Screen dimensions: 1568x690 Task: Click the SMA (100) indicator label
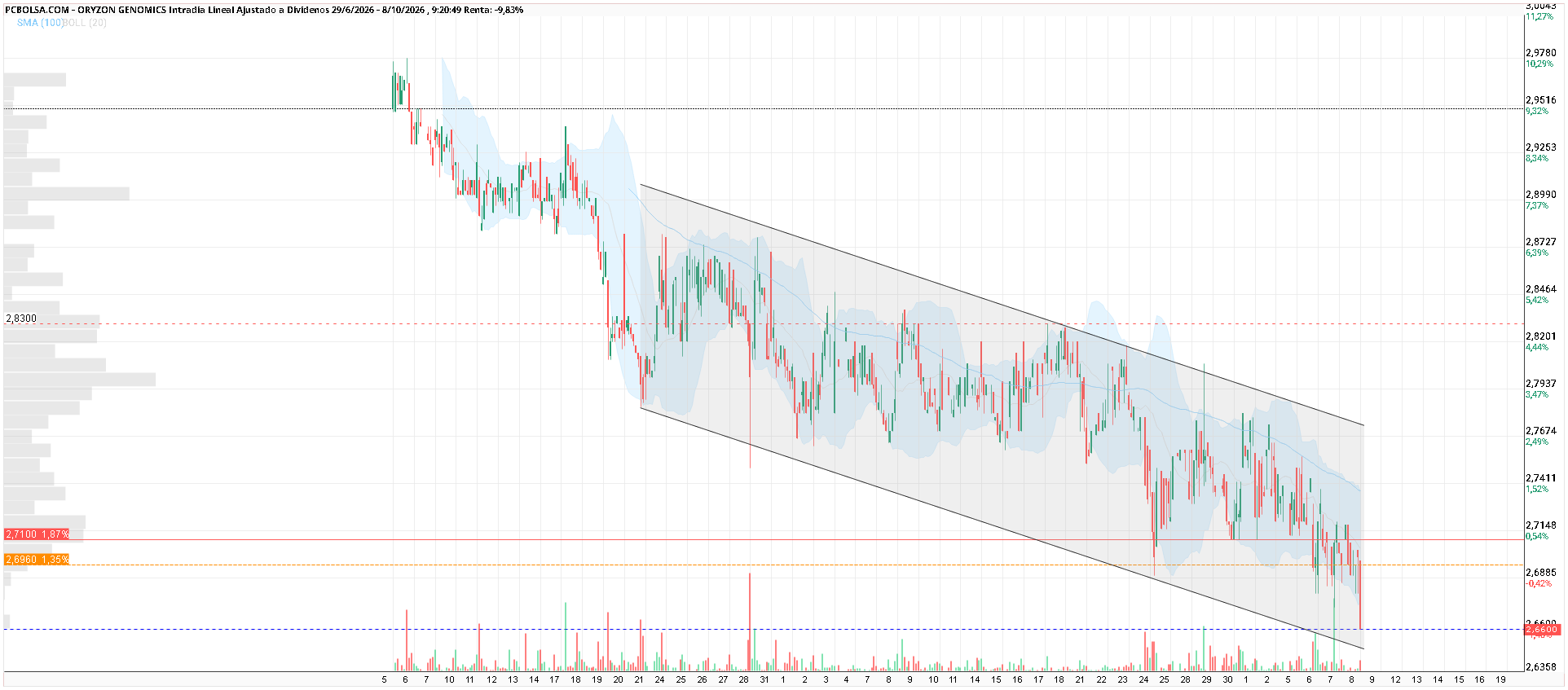pos(41,23)
